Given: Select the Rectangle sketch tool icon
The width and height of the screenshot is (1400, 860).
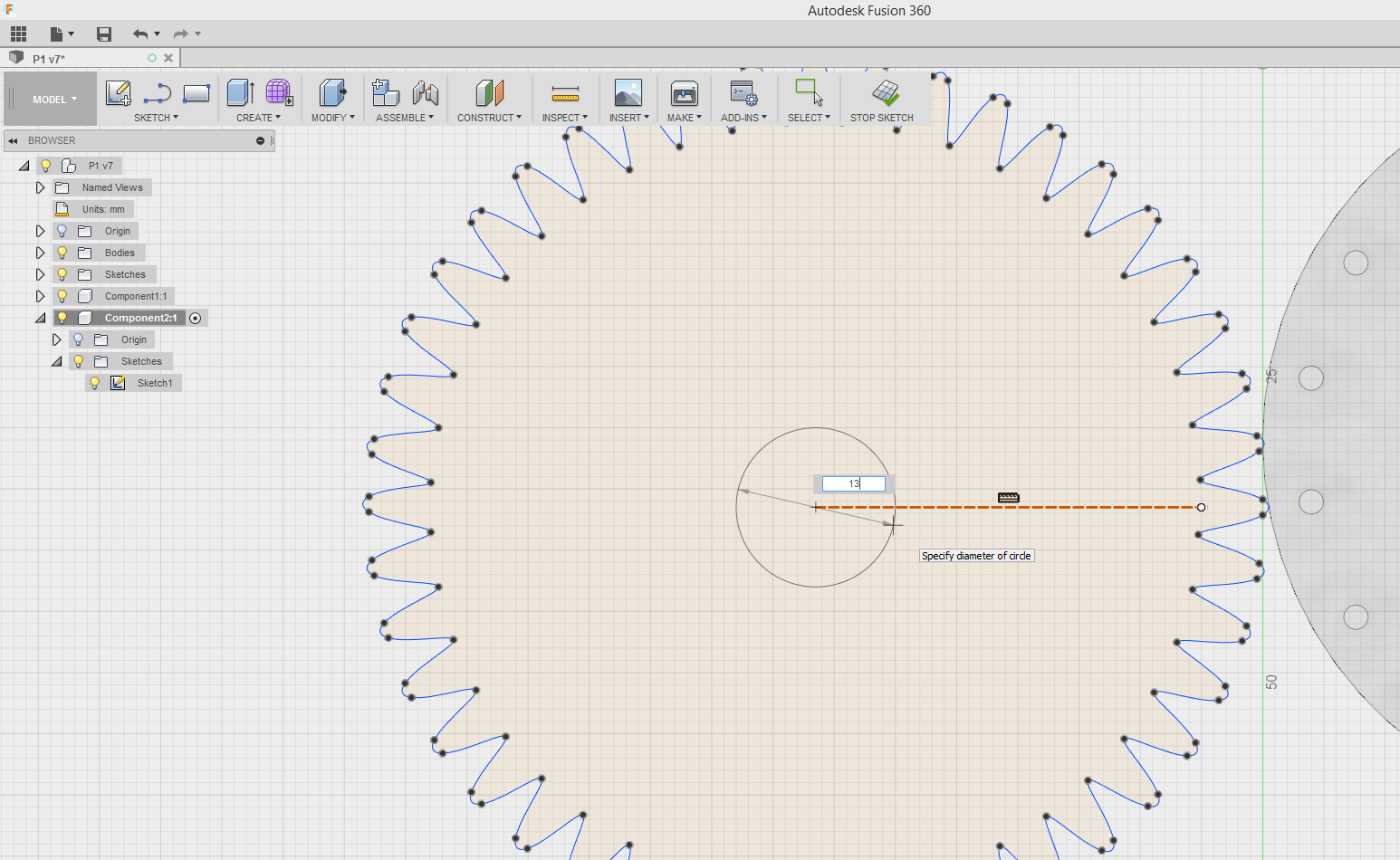Looking at the screenshot, I should coord(197,92).
